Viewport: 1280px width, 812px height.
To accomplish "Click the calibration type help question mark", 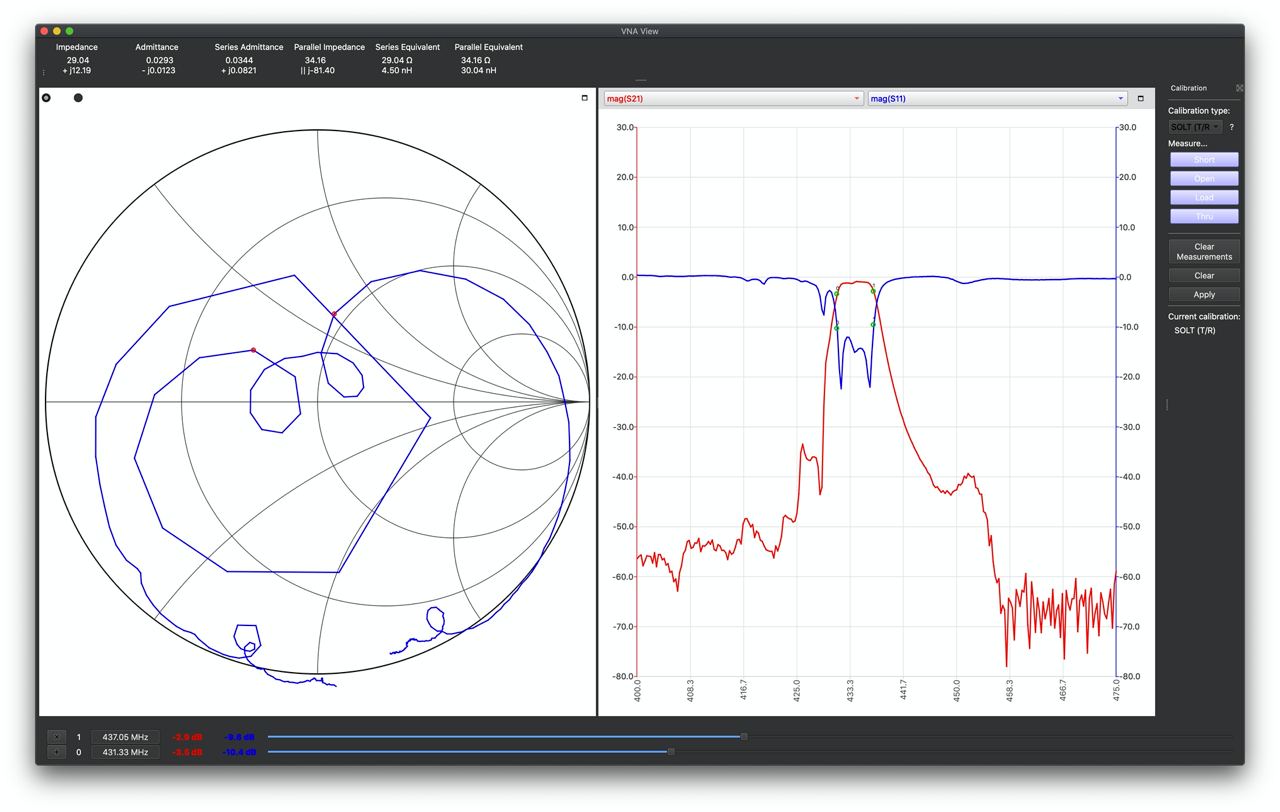I will pos(1231,127).
